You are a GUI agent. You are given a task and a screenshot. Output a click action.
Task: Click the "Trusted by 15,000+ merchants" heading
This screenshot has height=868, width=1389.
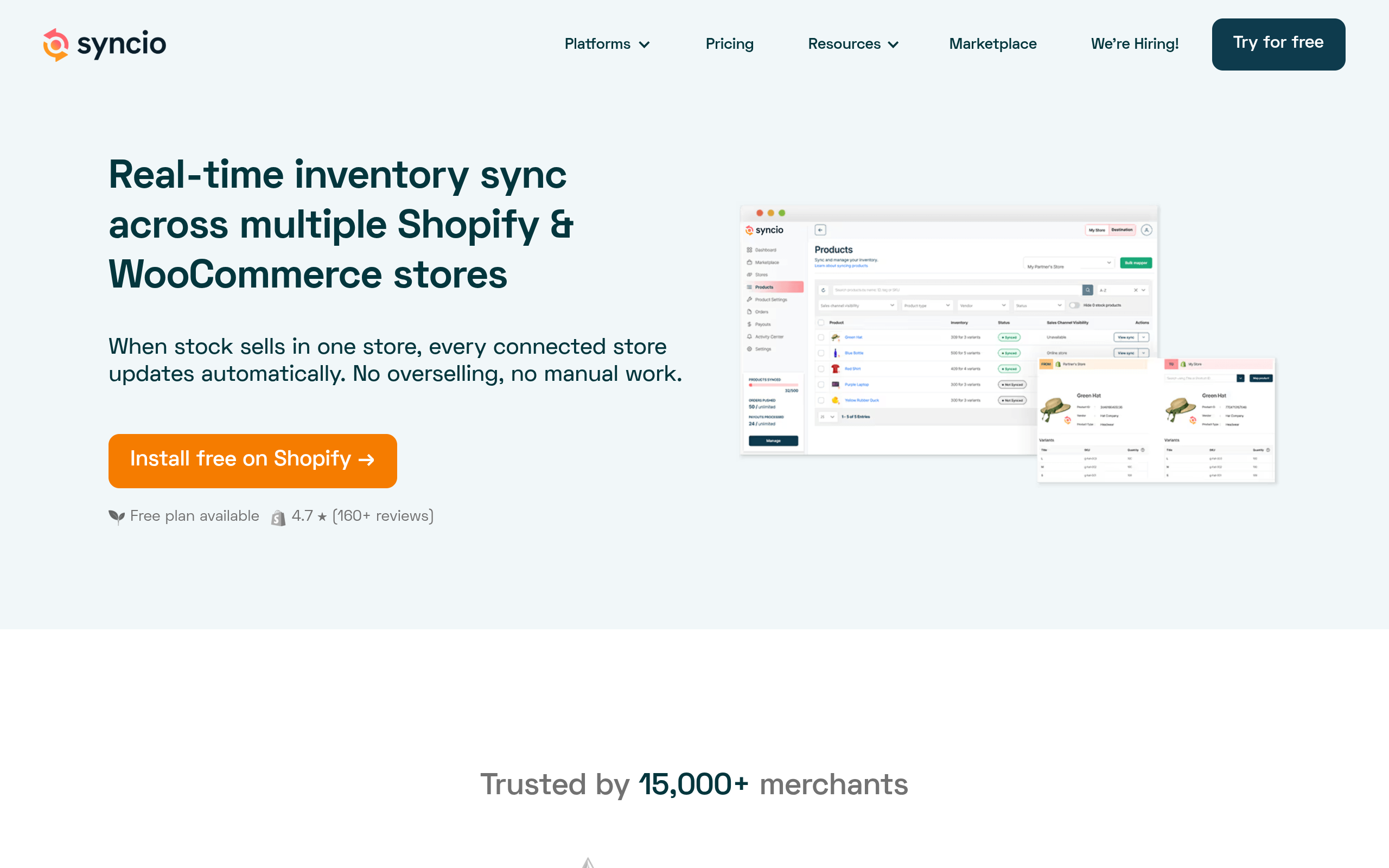pyautogui.click(x=694, y=784)
